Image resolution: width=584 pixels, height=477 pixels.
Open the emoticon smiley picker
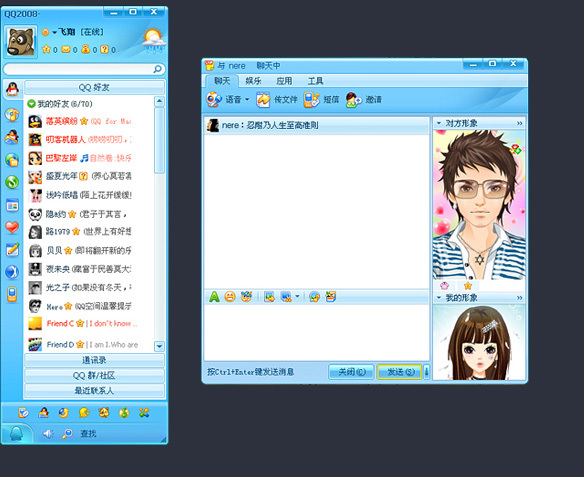(x=230, y=297)
